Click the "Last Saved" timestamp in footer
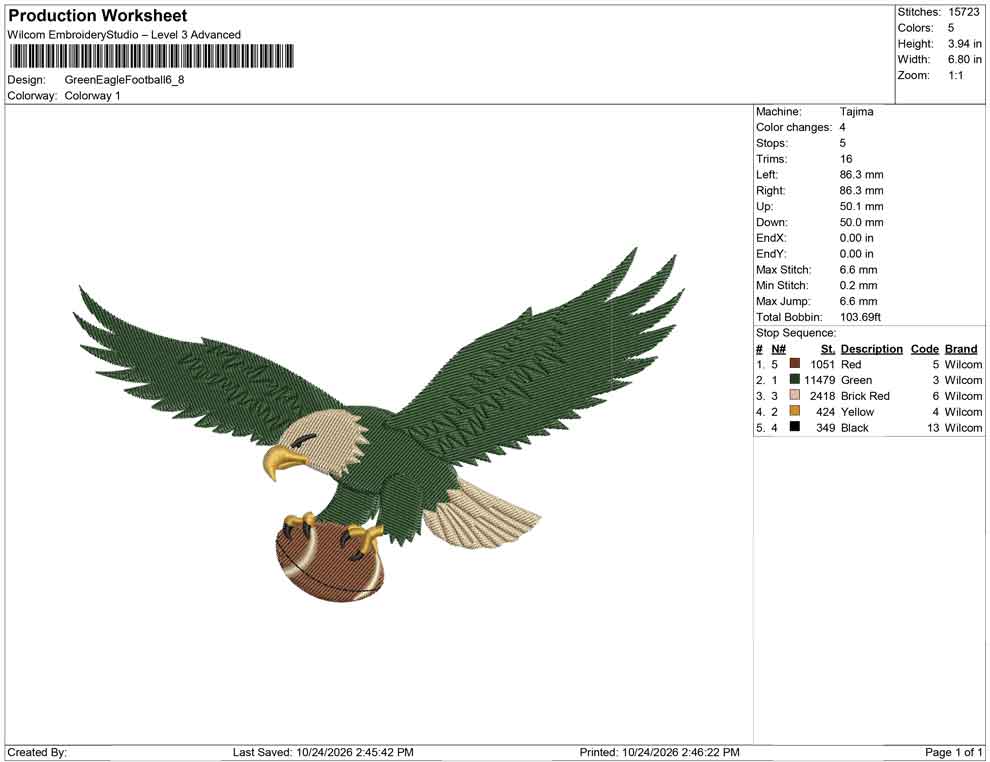The height and width of the screenshot is (762, 990). click(323, 752)
